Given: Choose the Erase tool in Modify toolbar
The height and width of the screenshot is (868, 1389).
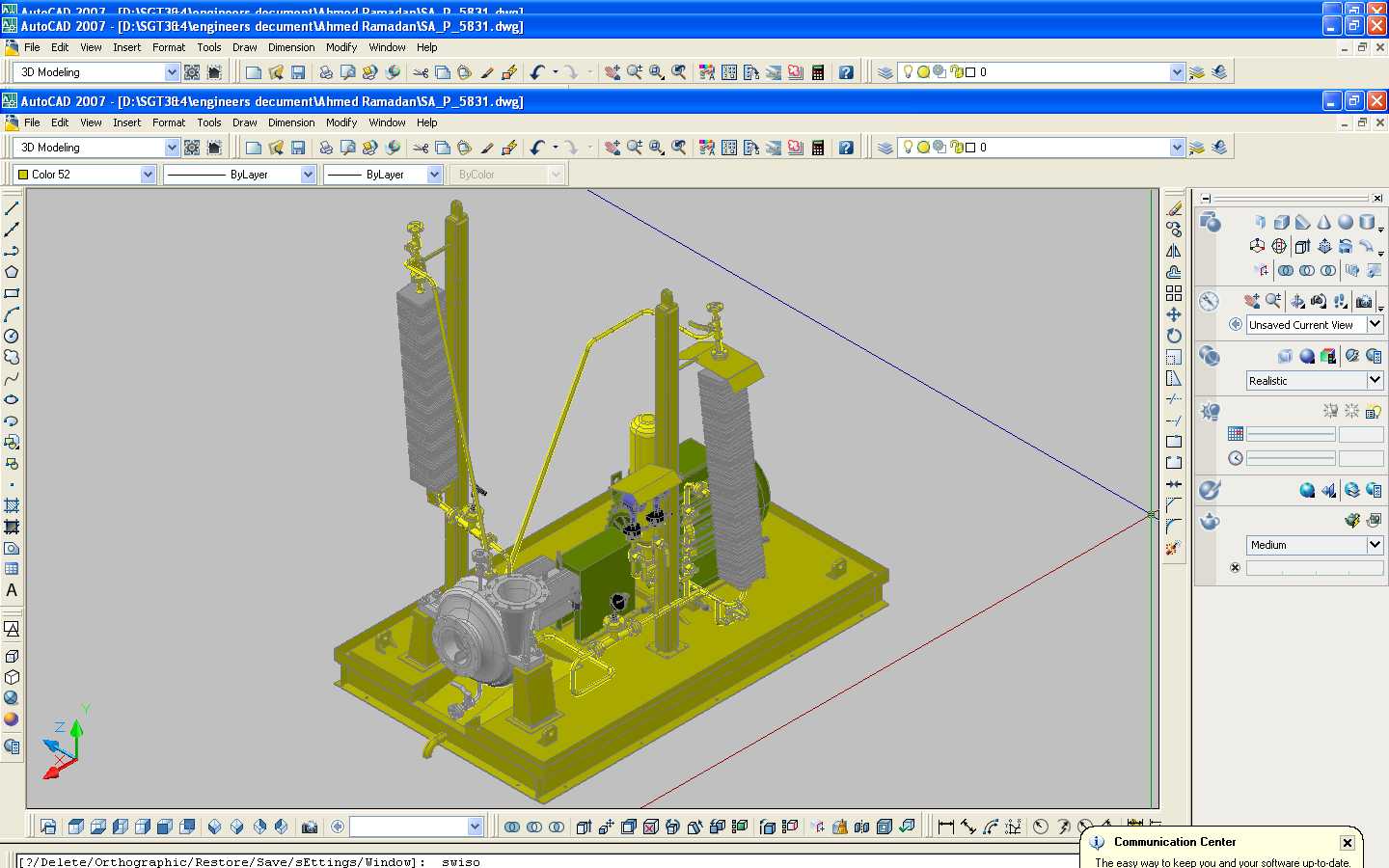Looking at the screenshot, I should coord(1174,208).
